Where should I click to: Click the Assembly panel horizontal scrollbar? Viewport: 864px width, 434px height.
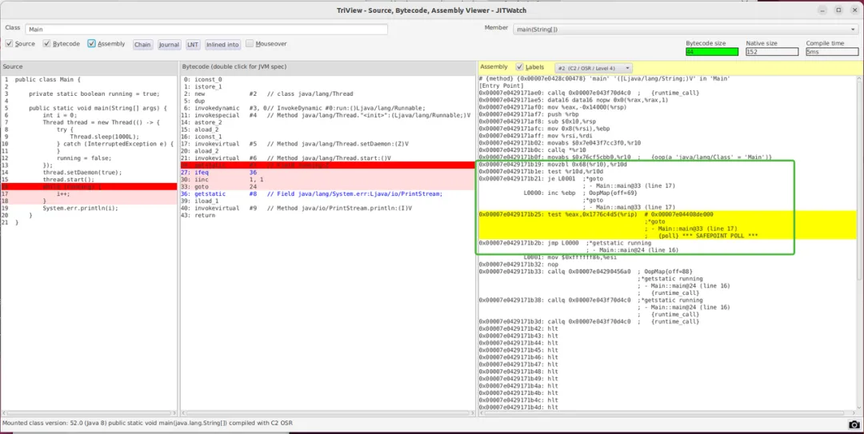[x=666, y=413]
